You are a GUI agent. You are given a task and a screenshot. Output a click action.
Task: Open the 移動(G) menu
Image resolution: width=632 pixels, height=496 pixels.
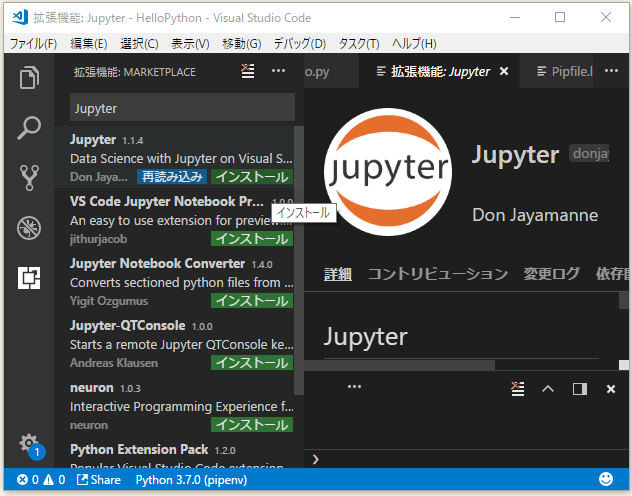click(x=241, y=44)
